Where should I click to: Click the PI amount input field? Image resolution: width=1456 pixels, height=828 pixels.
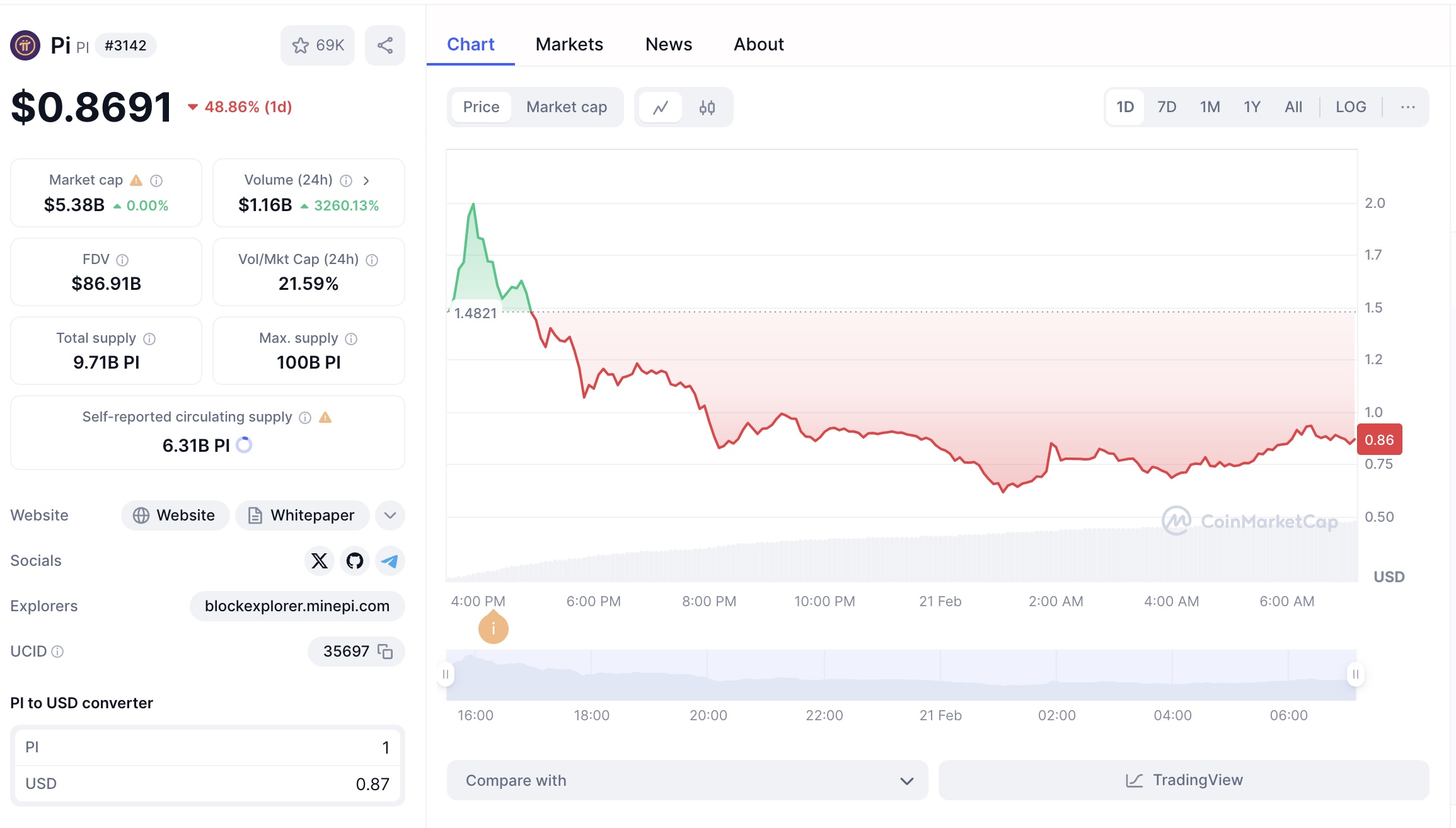207,747
